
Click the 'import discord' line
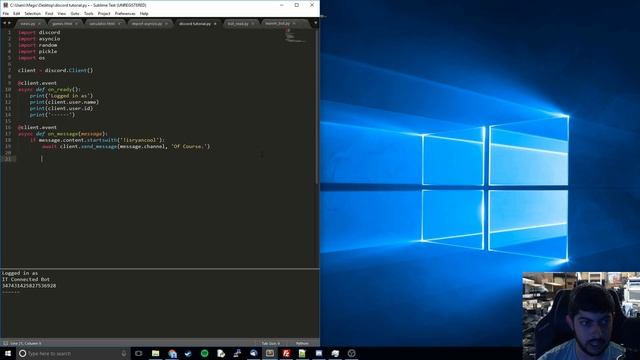pos(39,32)
